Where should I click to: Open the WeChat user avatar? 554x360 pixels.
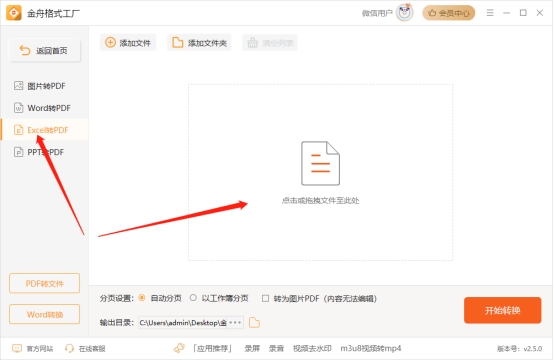405,13
